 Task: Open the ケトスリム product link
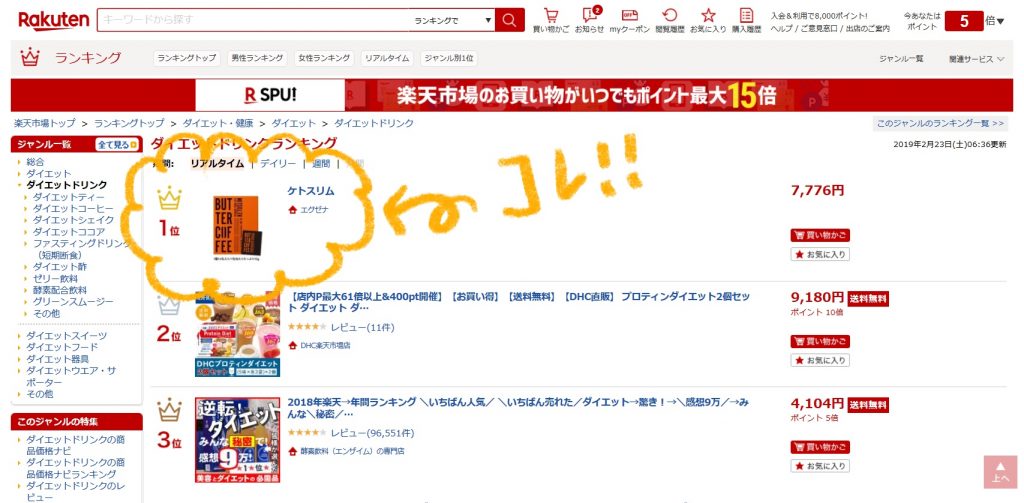coord(311,191)
